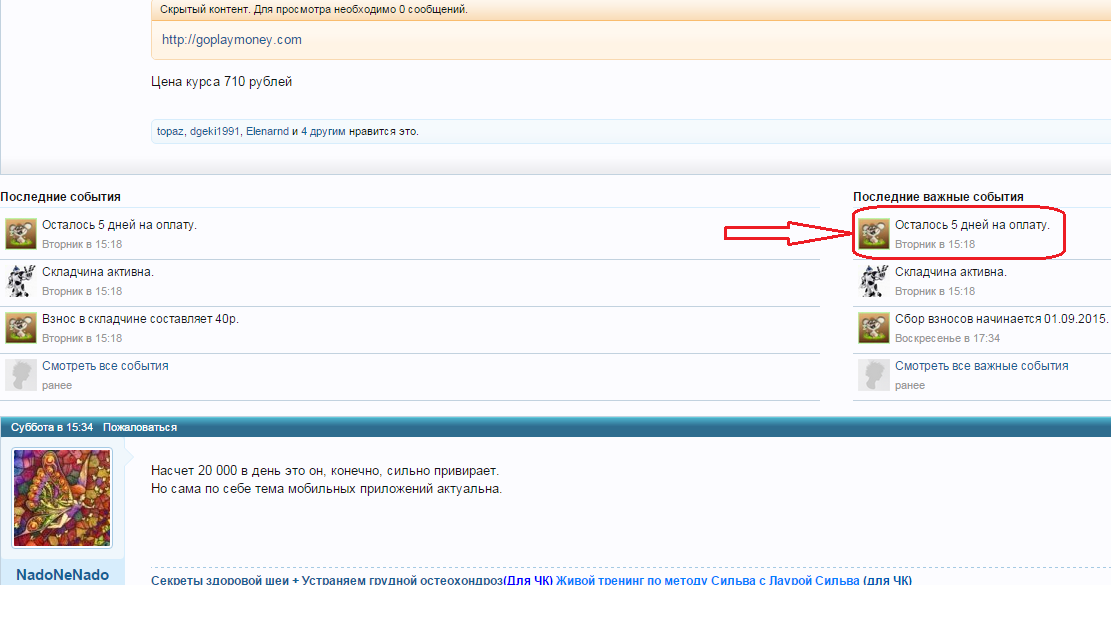
Task: Click 'Сбор взносов начинается 01.09.2015.' text
Action: click(x=1001, y=319)
